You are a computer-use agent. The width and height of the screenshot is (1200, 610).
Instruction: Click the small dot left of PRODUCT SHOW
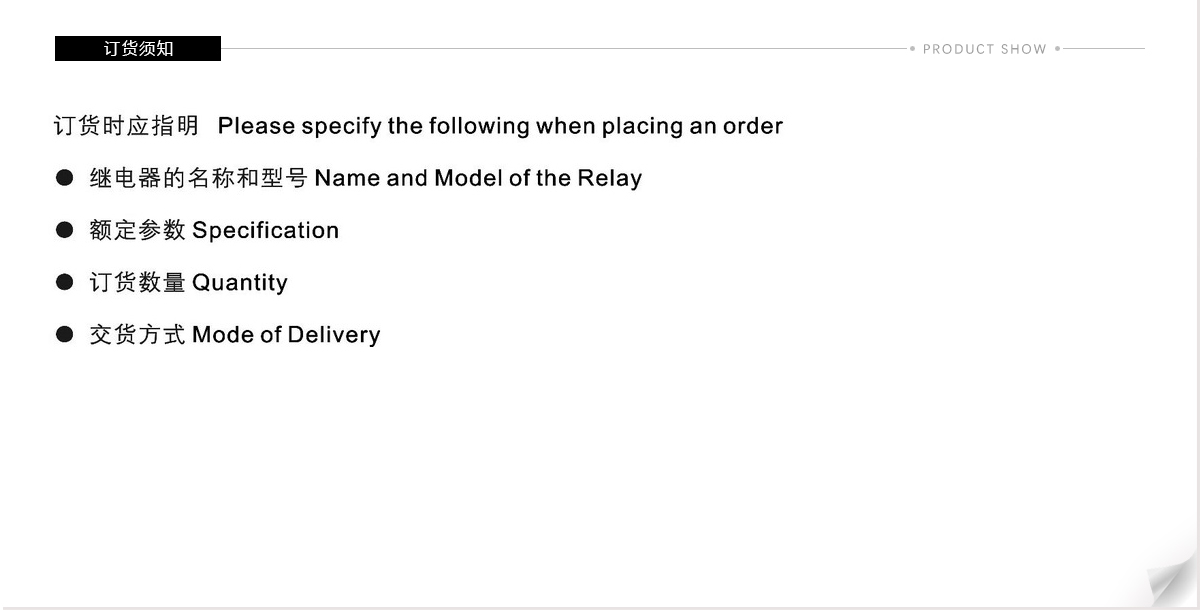(x=912, y=48)
